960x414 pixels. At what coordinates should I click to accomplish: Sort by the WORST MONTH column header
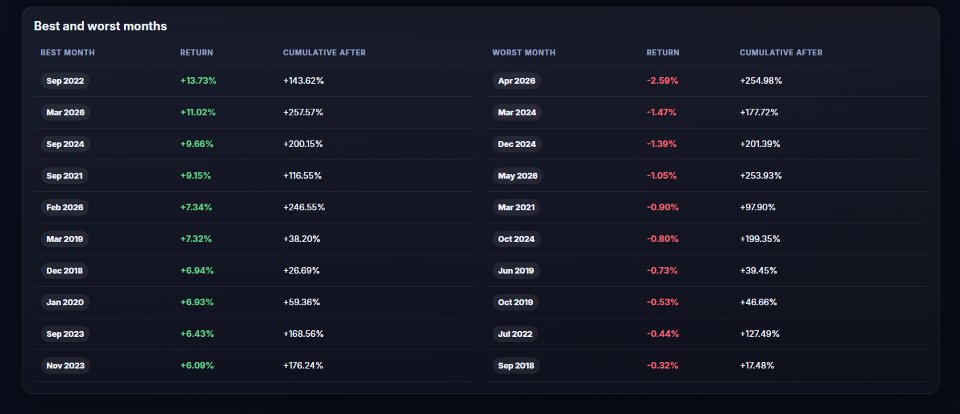pos(523,53)
